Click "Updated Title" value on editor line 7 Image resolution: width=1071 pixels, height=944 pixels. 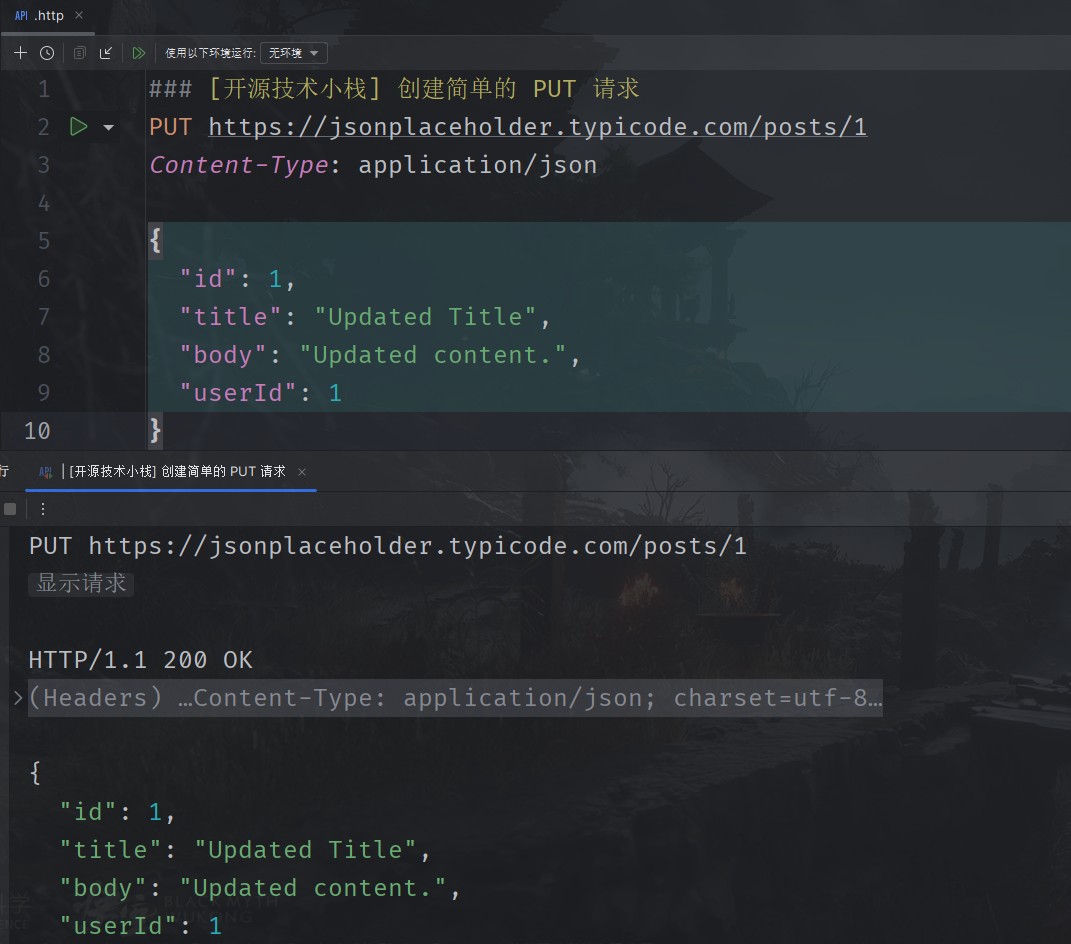pos(424,317)
